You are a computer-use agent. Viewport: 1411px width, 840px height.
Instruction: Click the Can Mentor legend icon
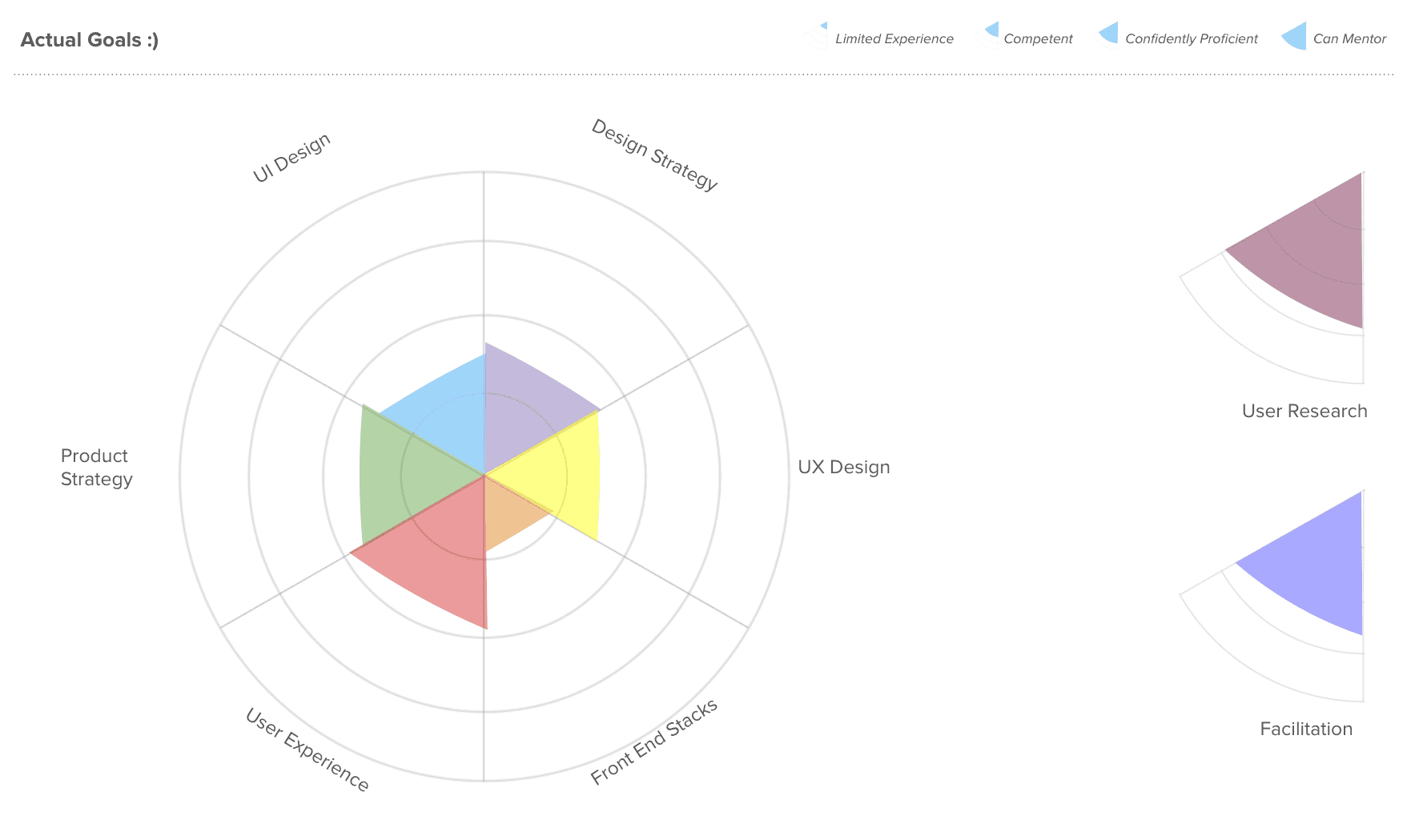click(x=1295, y=37)
